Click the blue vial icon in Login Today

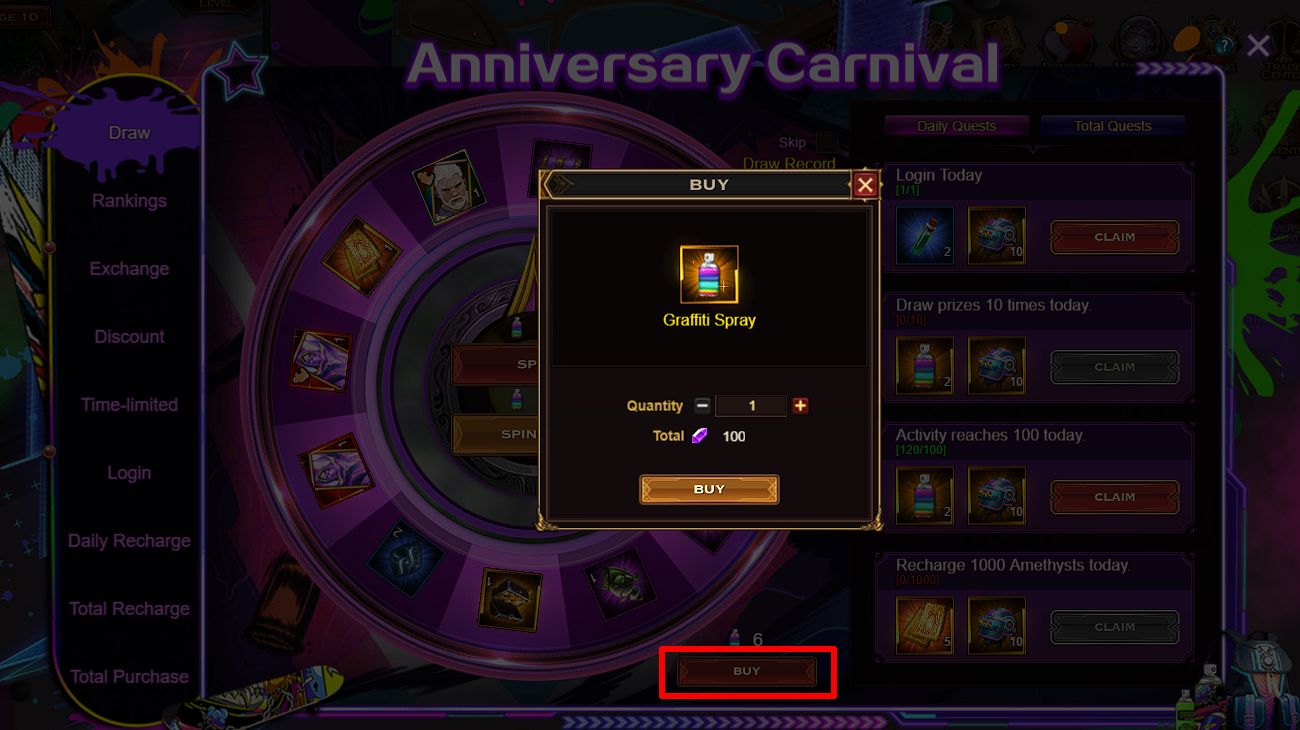[x=925, y=236]
